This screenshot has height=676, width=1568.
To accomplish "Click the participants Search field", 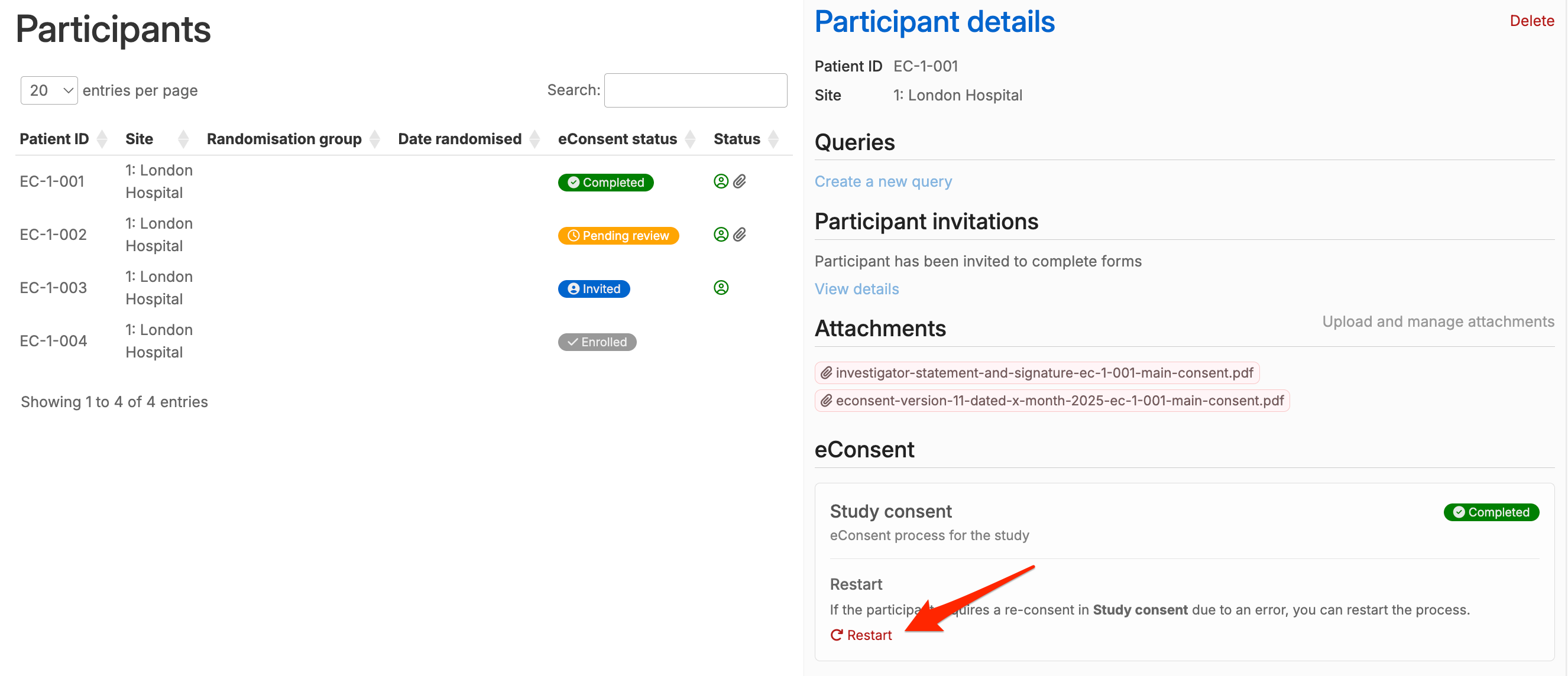I will (x=695, y=90).
